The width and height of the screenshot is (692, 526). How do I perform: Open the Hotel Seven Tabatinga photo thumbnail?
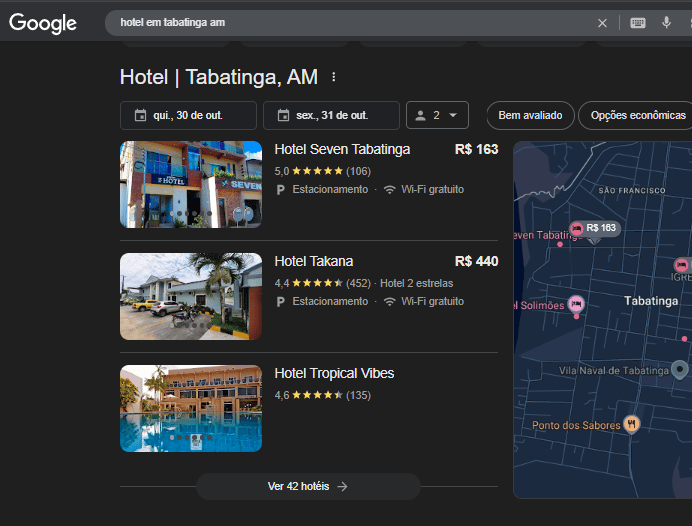191,184
